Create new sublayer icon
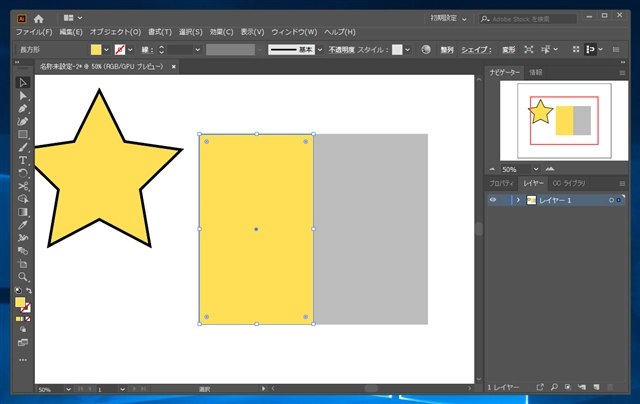The image size is (640, 404). [582, 387]
